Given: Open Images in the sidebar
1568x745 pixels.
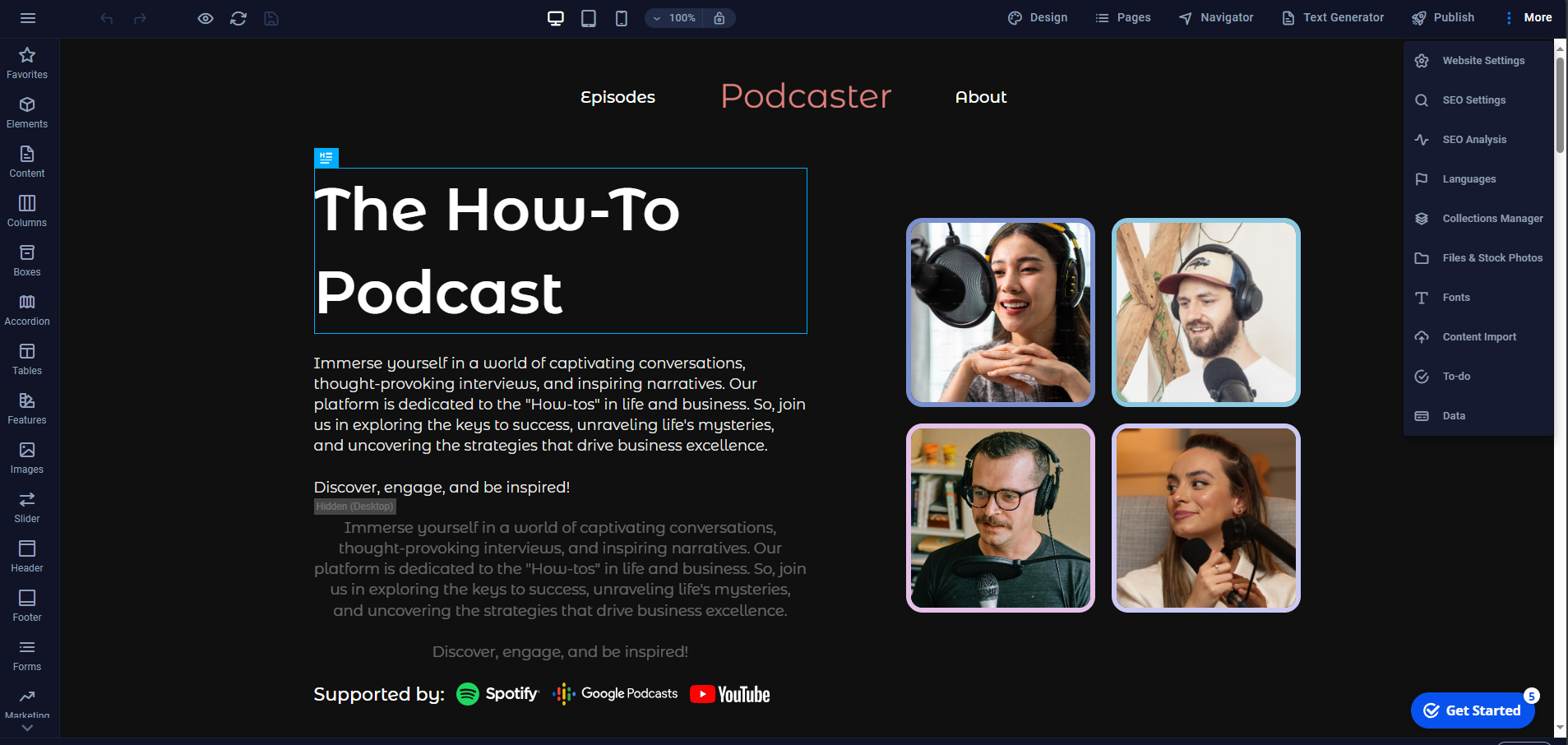Looking at the screenshot, I should pos(27,458).
